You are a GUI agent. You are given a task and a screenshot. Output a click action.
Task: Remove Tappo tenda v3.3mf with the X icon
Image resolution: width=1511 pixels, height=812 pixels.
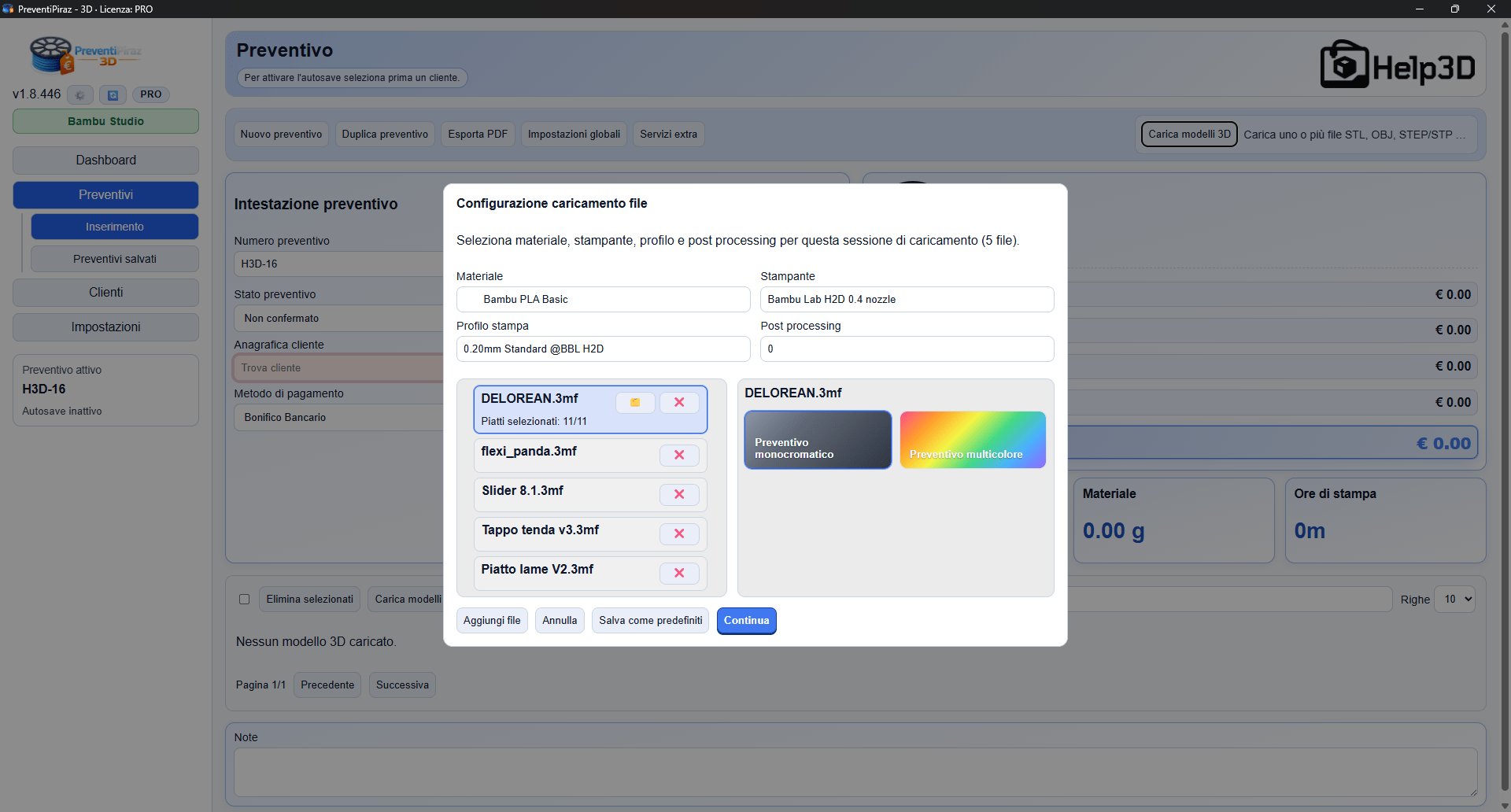679,533
